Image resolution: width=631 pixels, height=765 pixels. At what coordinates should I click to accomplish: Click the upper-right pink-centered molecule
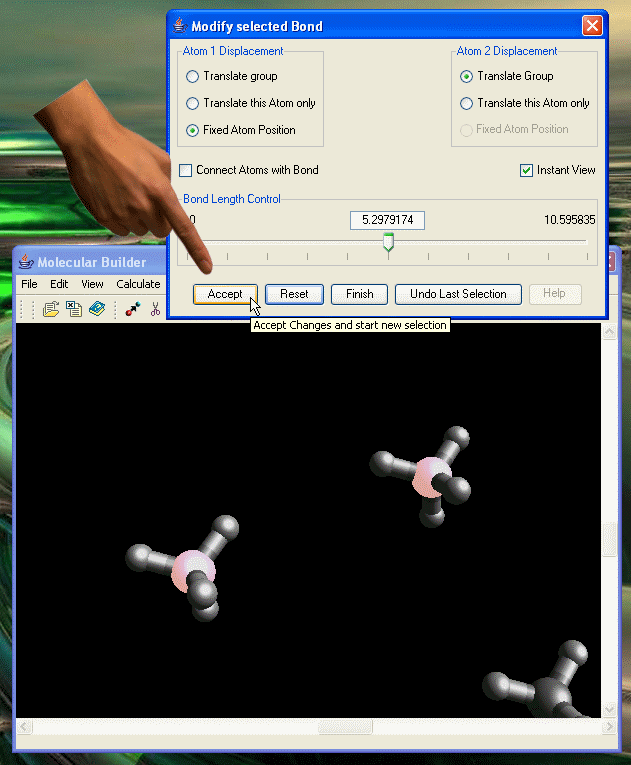[430, 477]
